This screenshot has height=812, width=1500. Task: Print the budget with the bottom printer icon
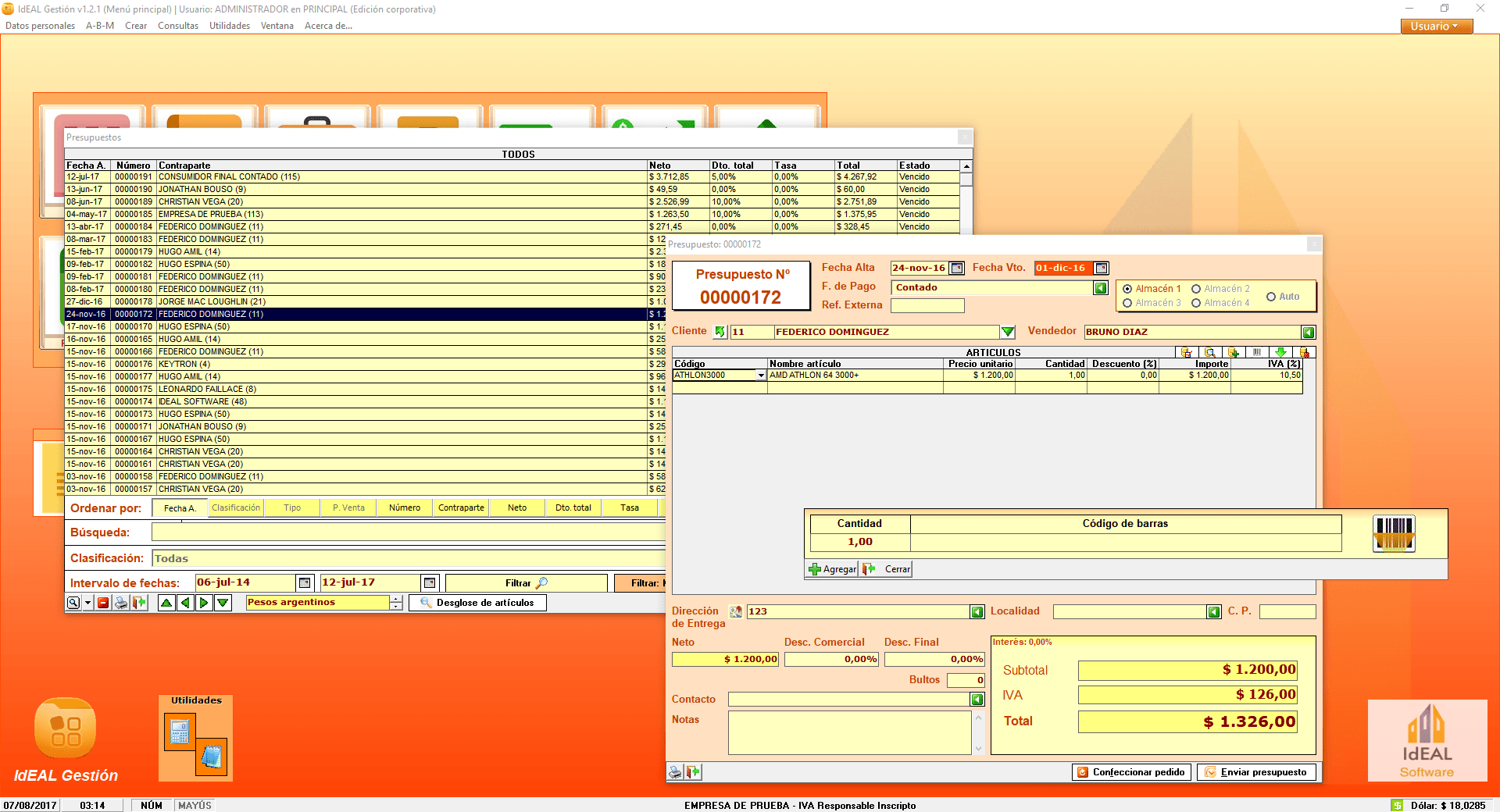coord(675,772)
